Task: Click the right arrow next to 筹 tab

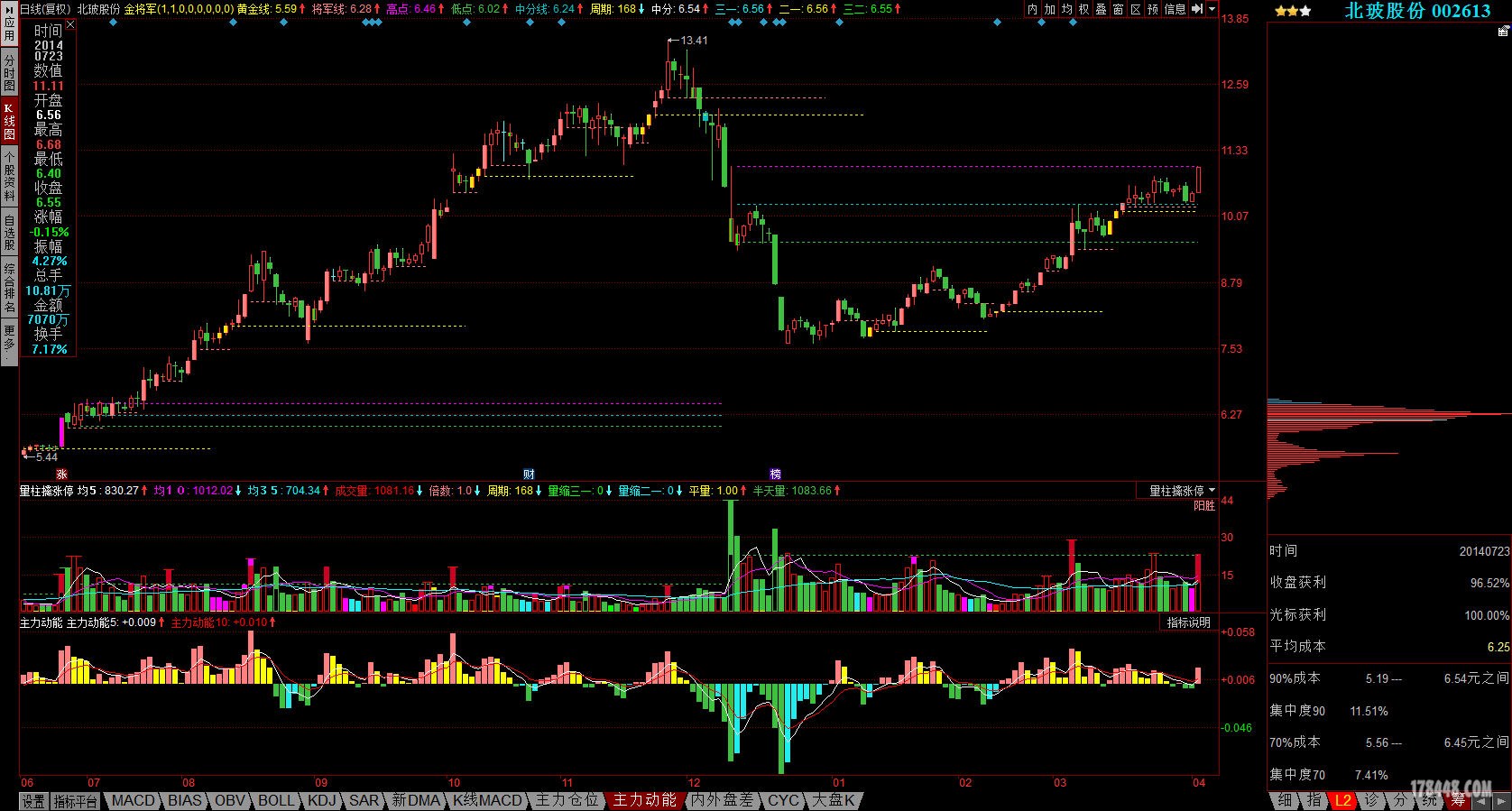Action: 1502,800
